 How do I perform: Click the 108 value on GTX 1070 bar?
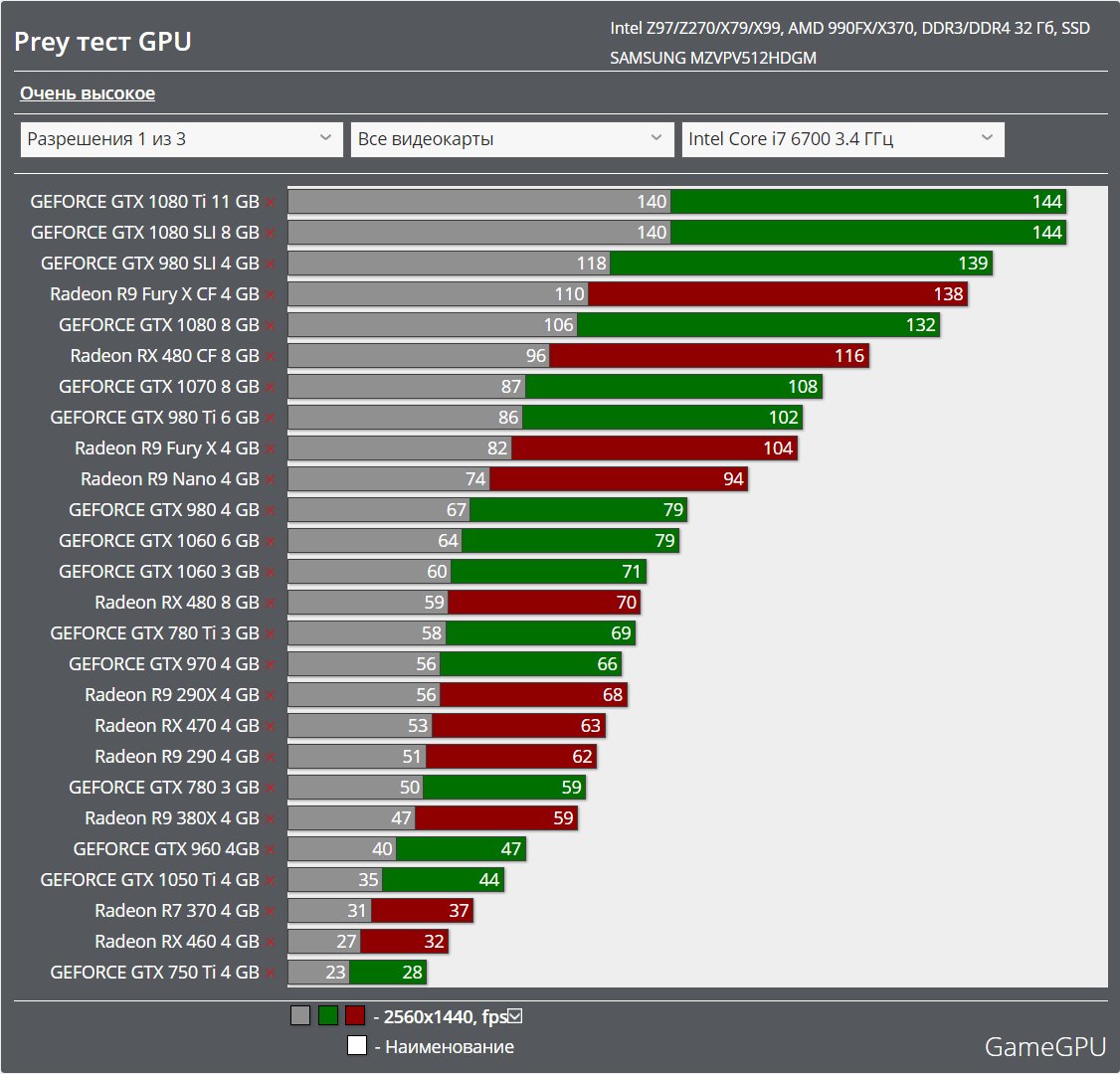tap(802, 386)
